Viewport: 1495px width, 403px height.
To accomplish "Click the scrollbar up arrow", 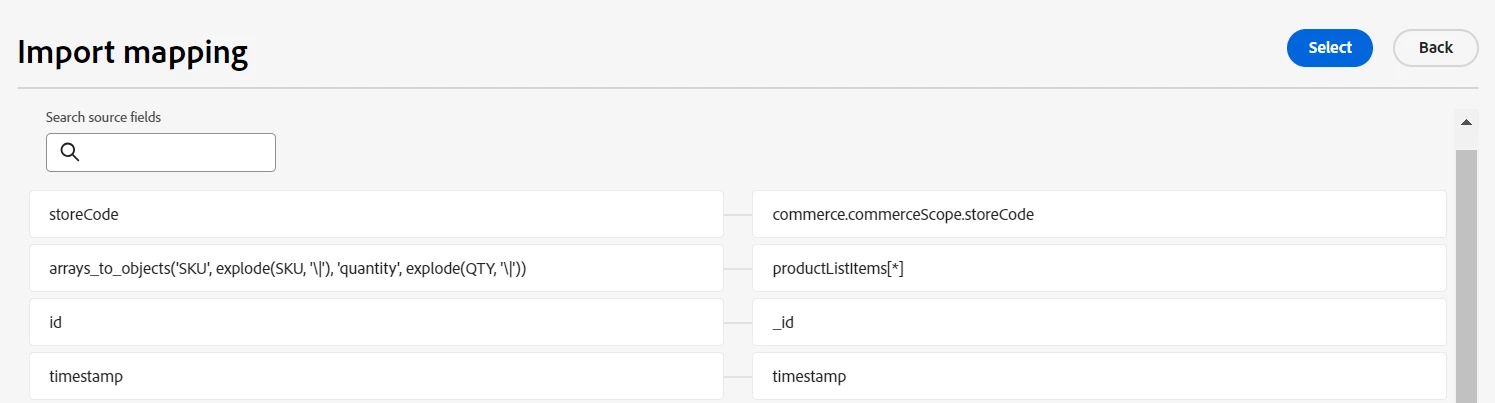I will [1466, 123].
